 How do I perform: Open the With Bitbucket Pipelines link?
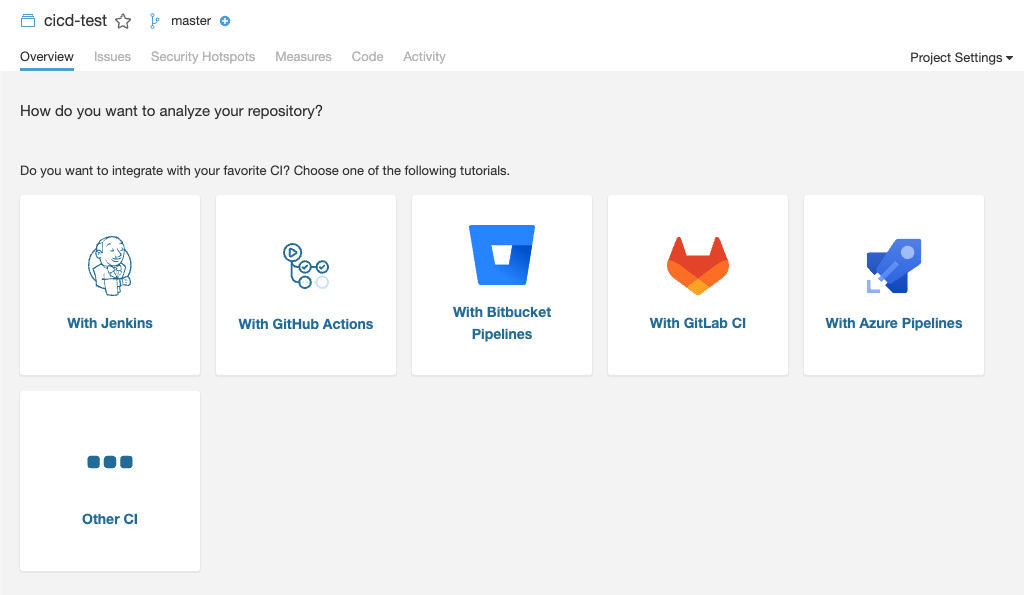(502, 323)
